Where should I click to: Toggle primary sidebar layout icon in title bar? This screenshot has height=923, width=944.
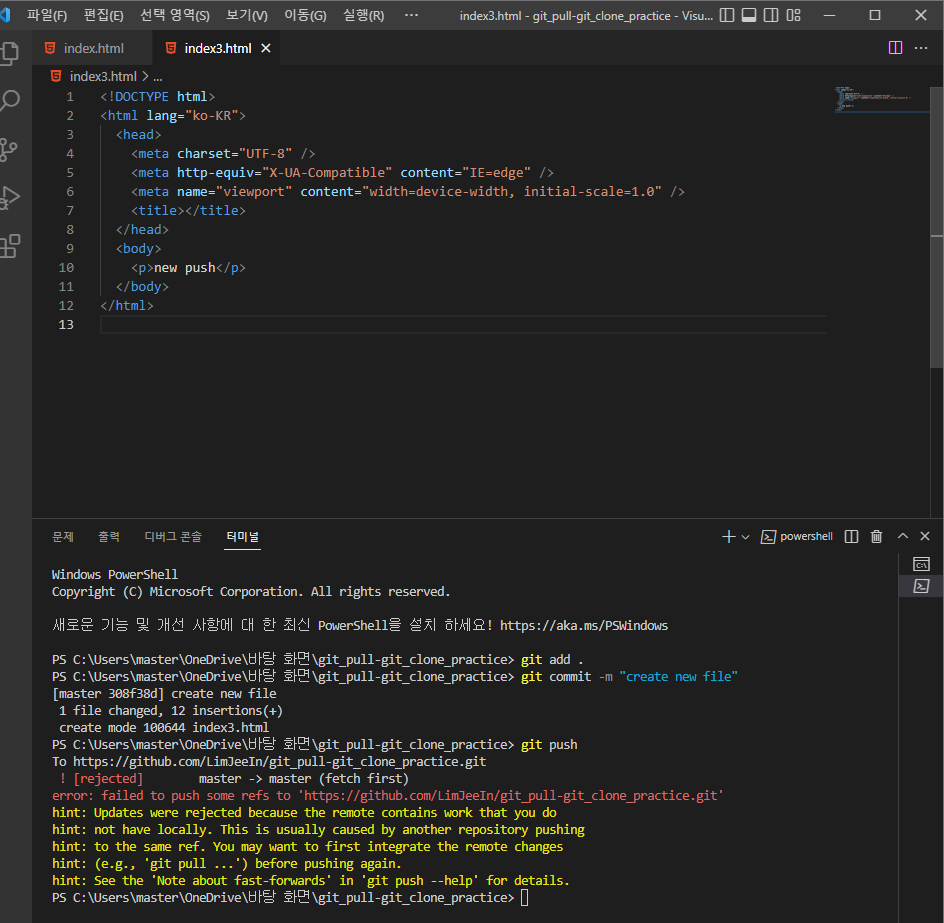tap(727, 15)
